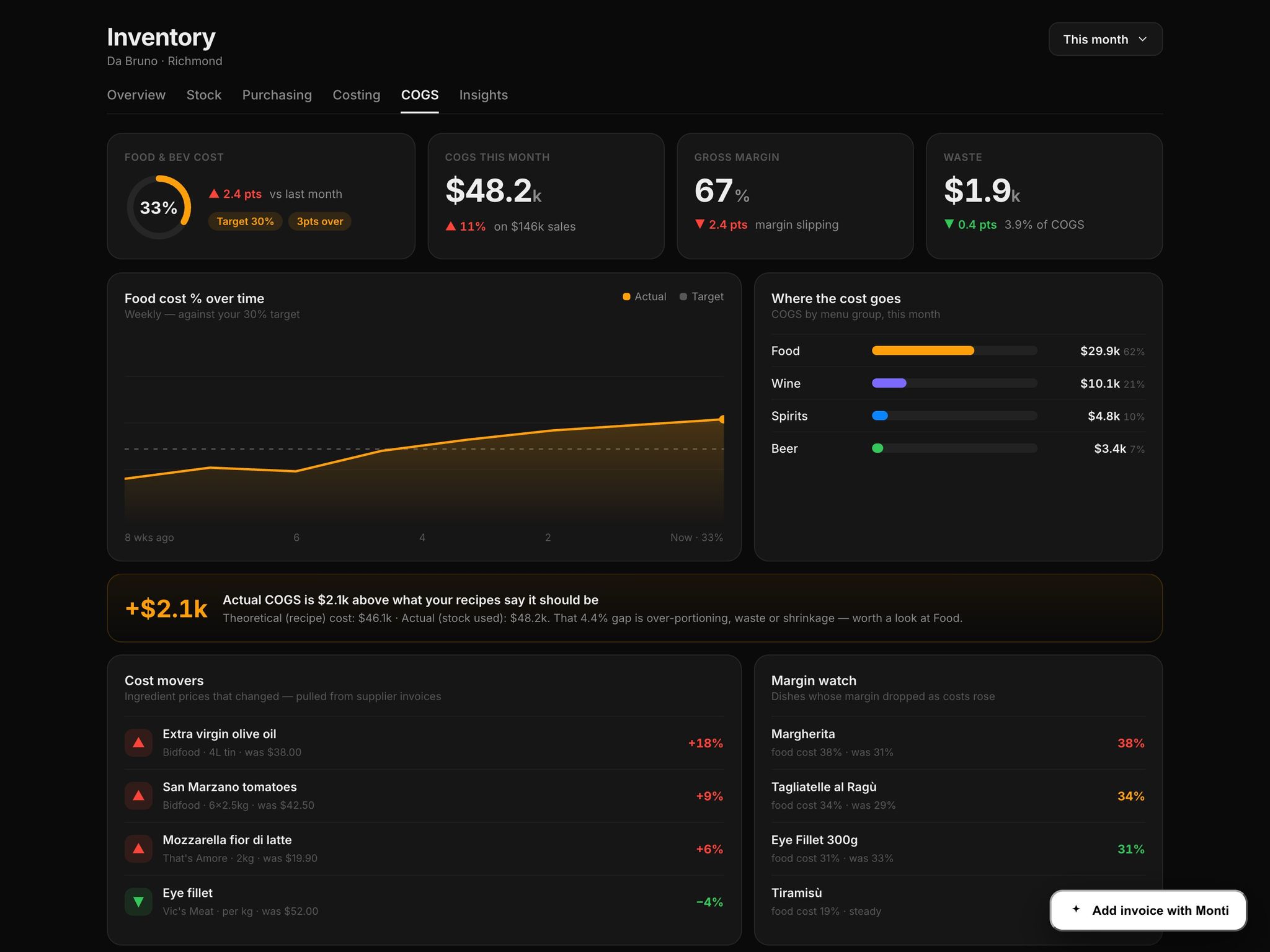Click the −4% Eye fillet change value
The image size is (1270, 952).
point(709,902)
